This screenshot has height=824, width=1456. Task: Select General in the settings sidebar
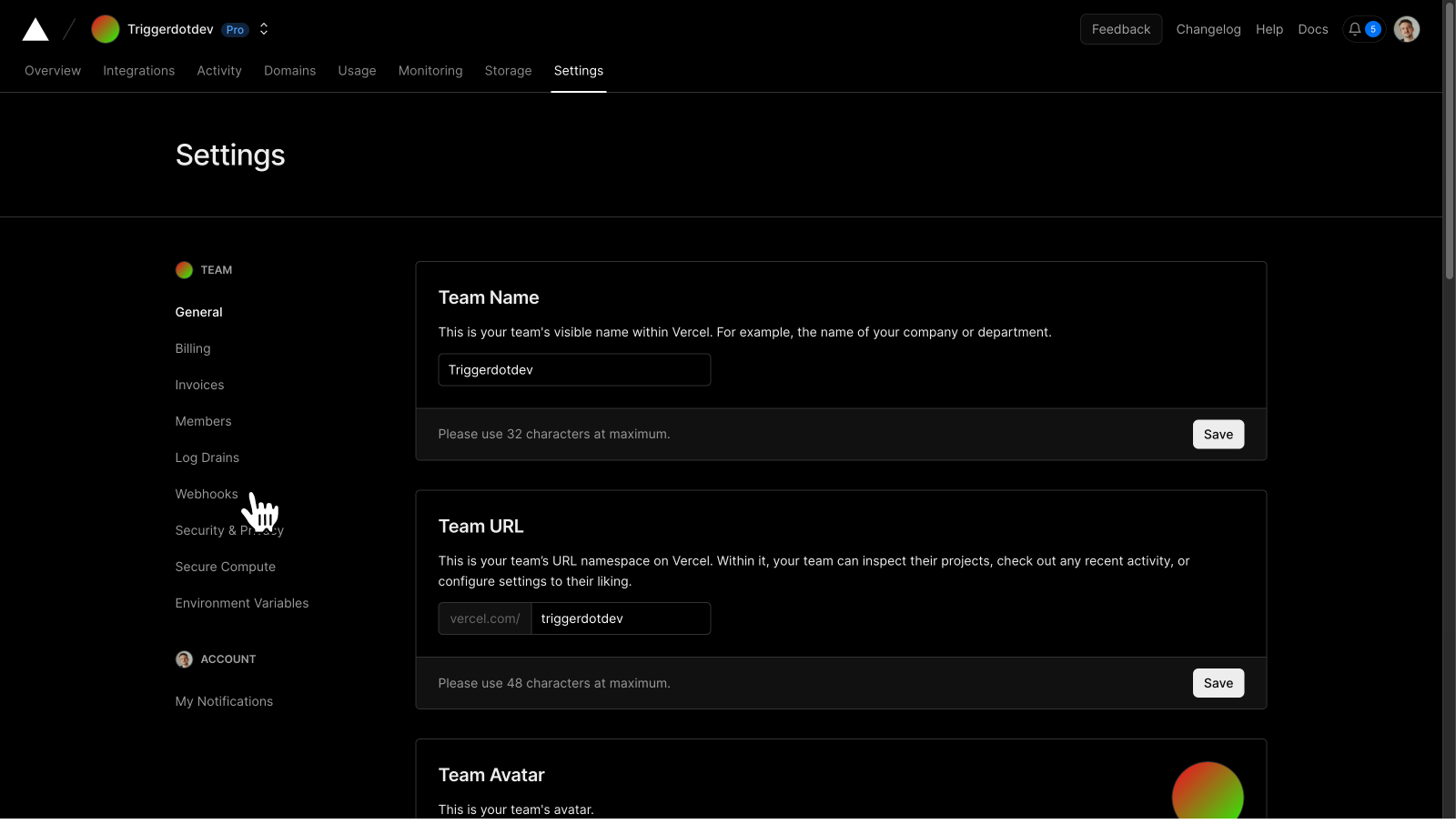[199, 312]
